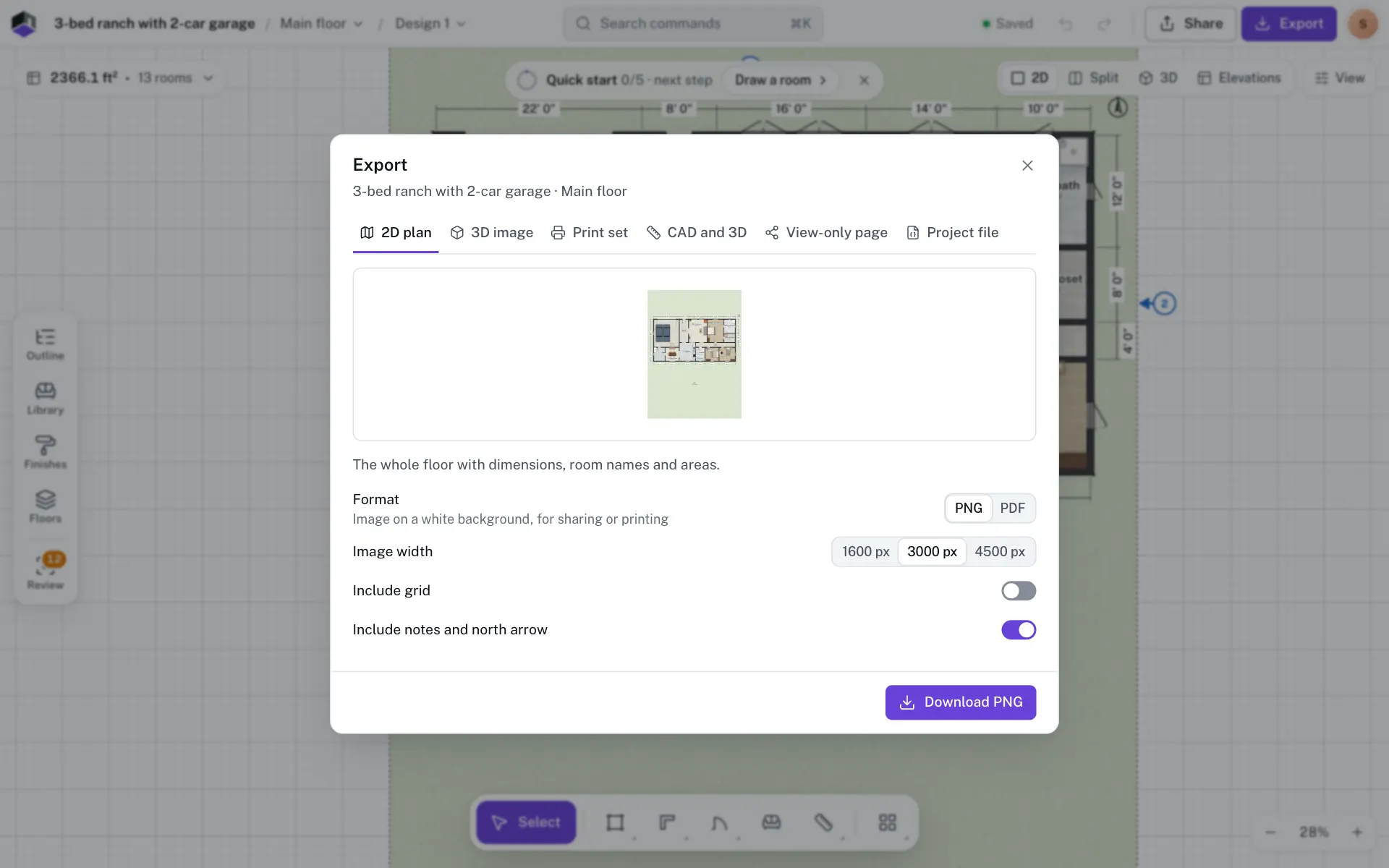The width and height of the screenshot is (1389, 868).
Task: Select the wall drawing tool
Action: [x=667, y=822]
